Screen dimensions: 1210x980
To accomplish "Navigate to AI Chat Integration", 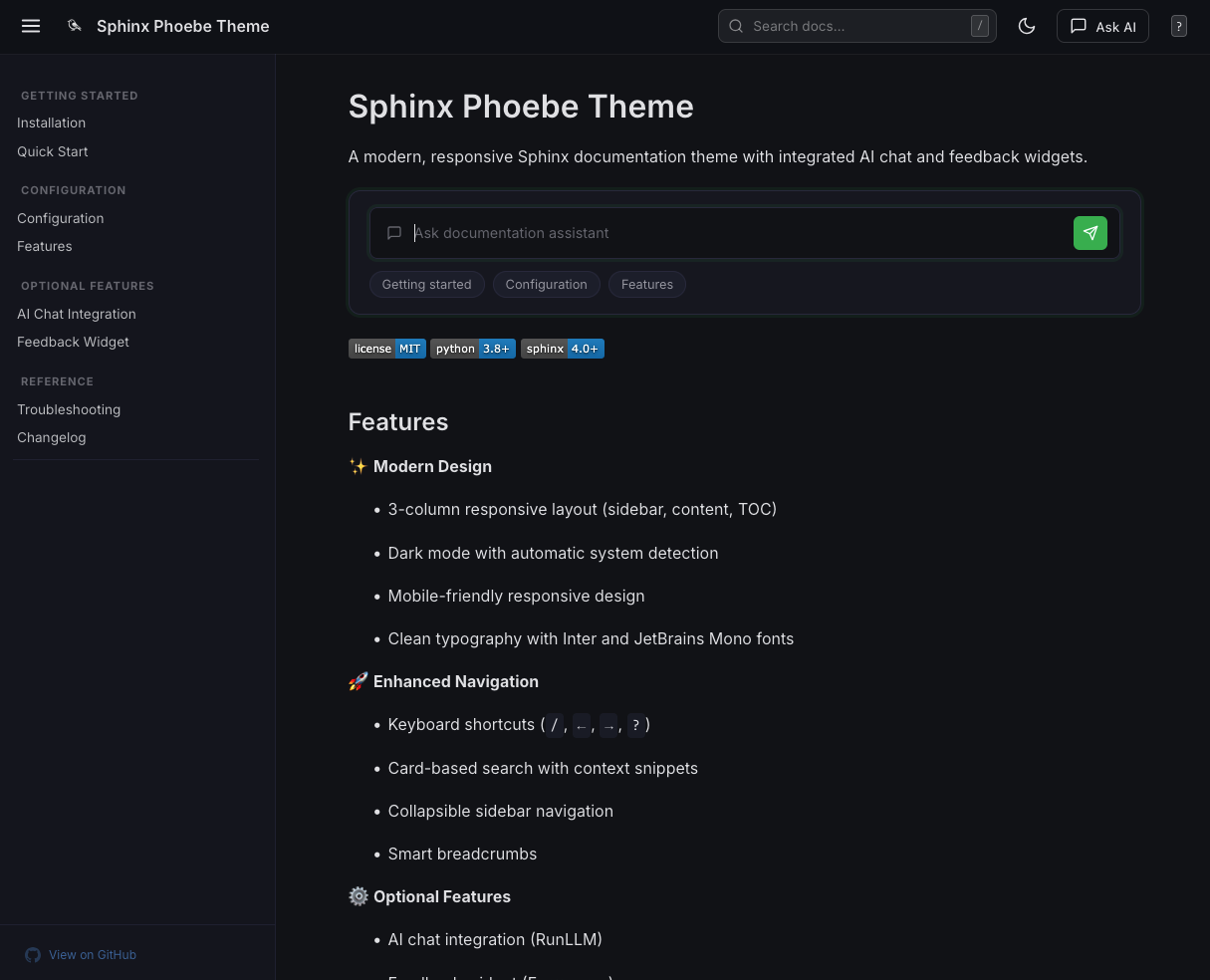I will pos(77,314).
